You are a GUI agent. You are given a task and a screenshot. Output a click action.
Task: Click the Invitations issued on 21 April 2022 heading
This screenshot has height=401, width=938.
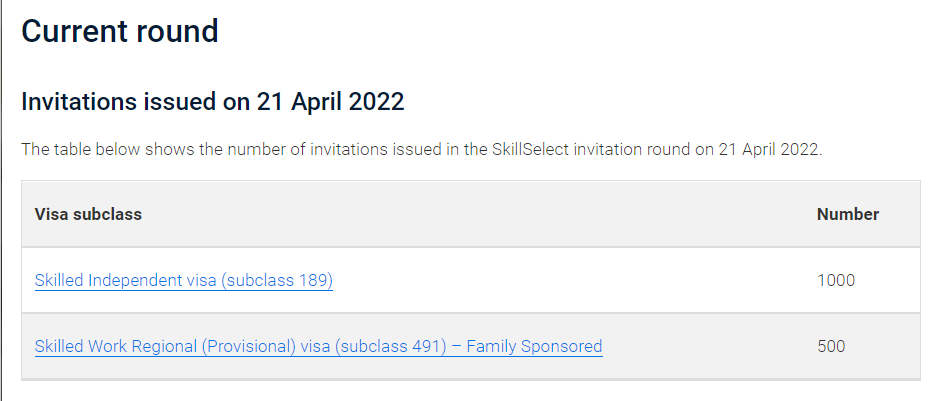coord(213,102)
